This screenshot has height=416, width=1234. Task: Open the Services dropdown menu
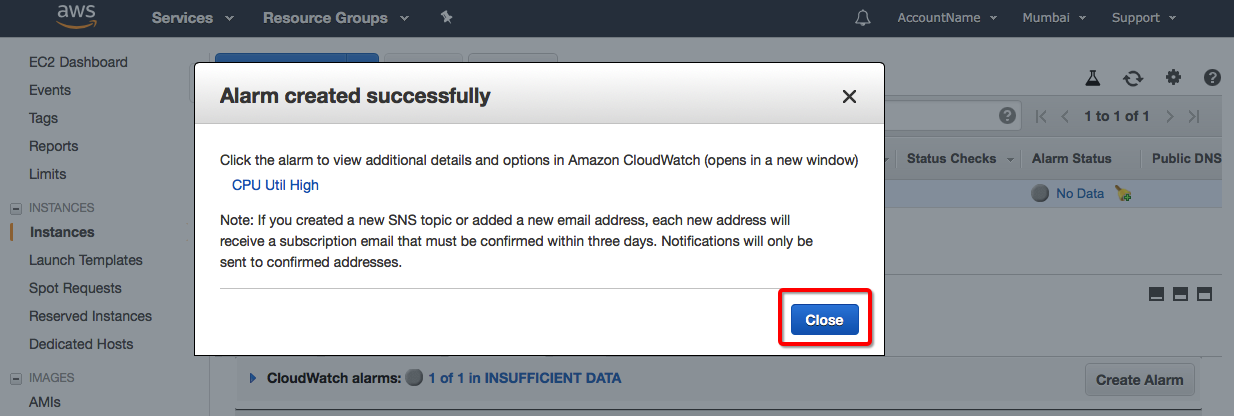coord(192,18)
